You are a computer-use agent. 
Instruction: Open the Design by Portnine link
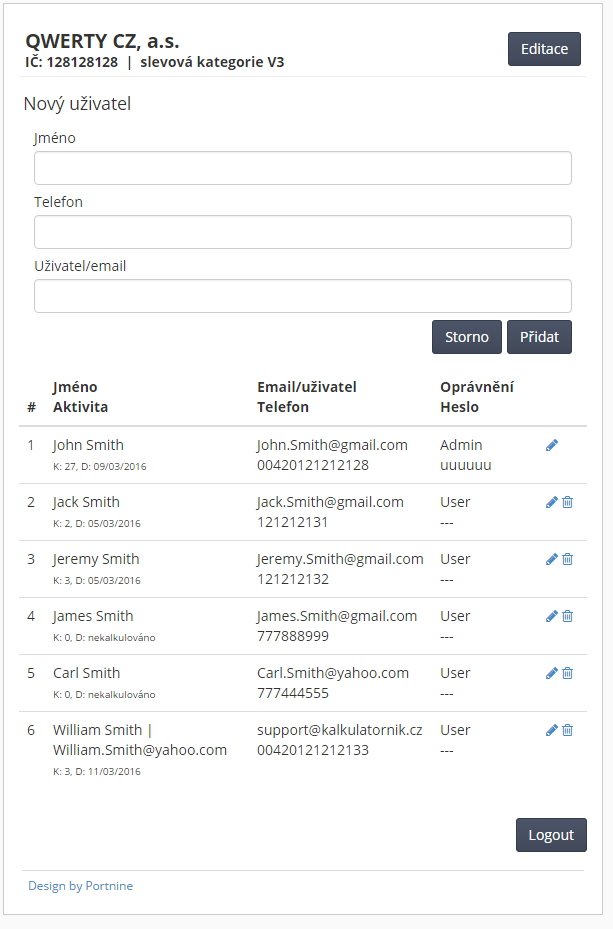[81, 886]
